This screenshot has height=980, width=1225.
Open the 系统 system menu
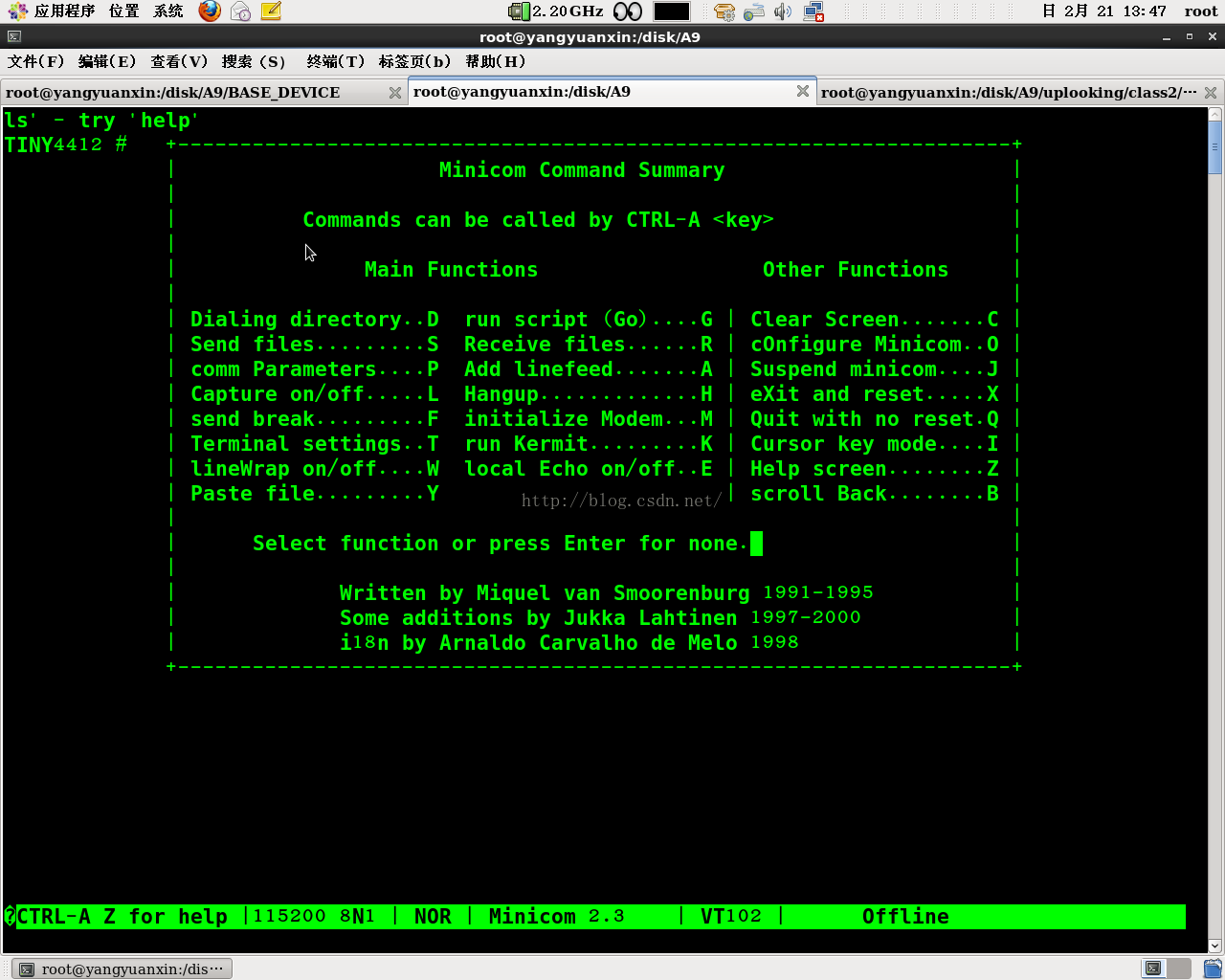click(x=168, y=11)
